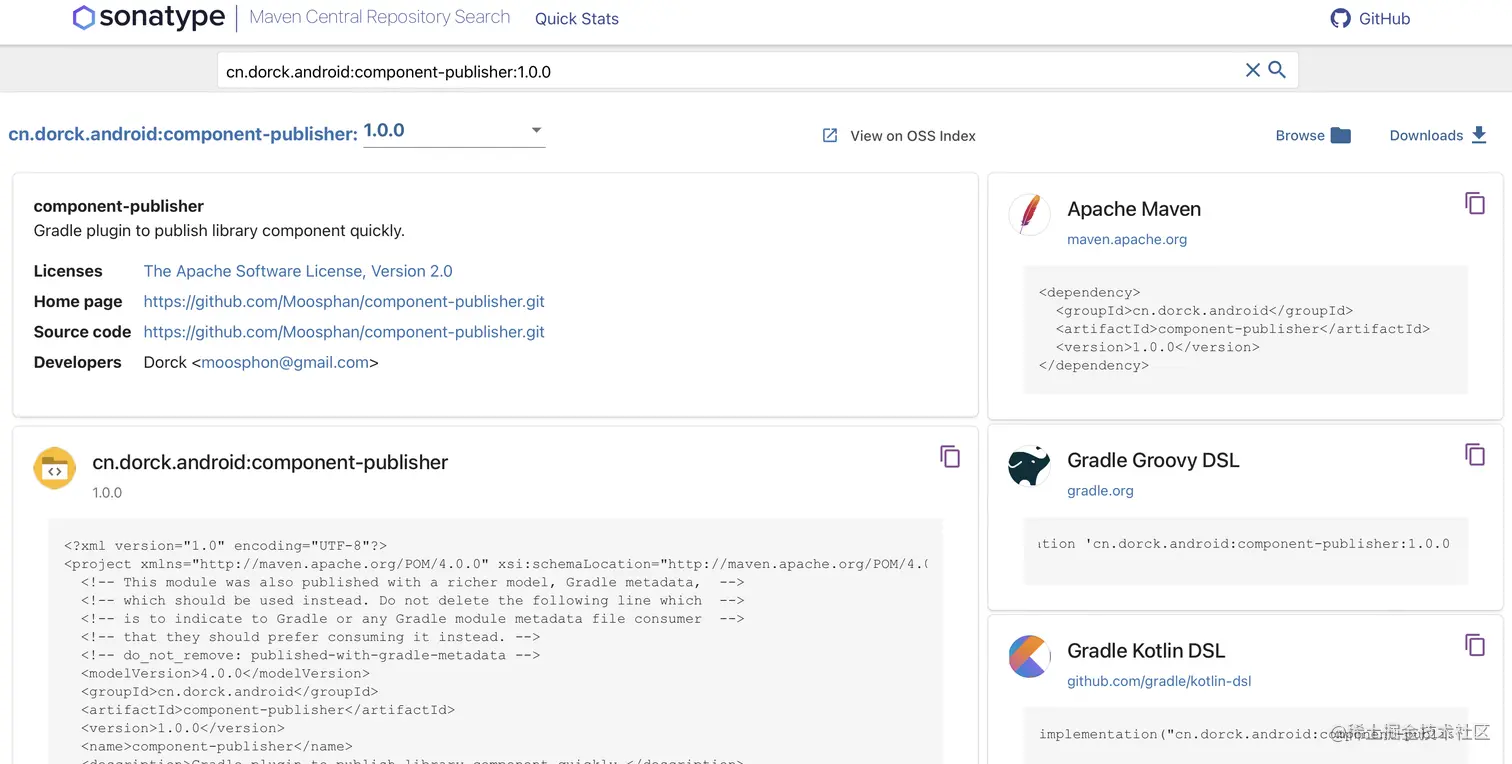Open the version 1.0.0 dropdown
The width and height of the screenshot is (1512, 764).
(x=454, y=130)
